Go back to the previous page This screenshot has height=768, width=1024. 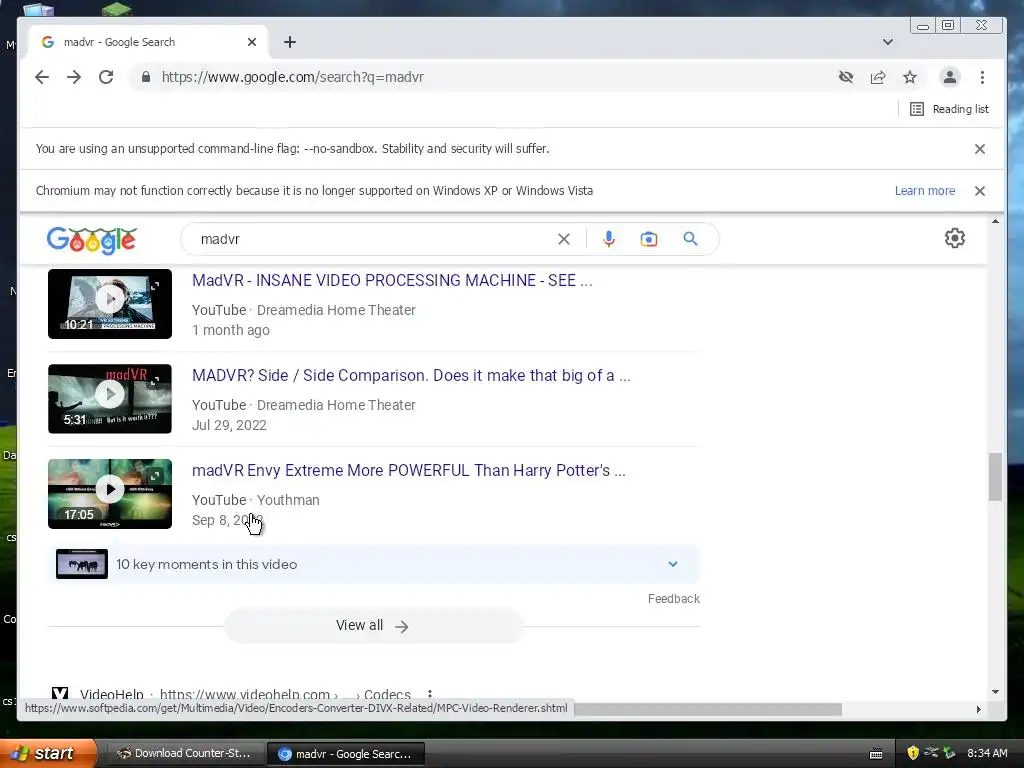click(x=42, y=77)
